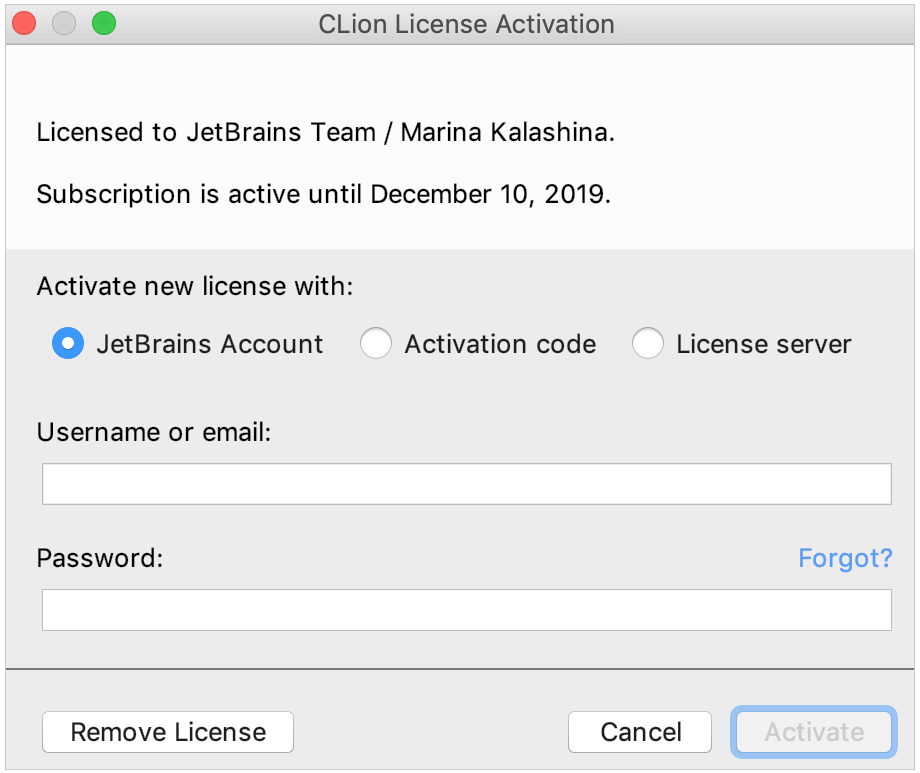The width and height of the screenshot is (920, 773).
Task: Click the gray minimize window button
Action: pyautogui.click(x=64, y=23)
